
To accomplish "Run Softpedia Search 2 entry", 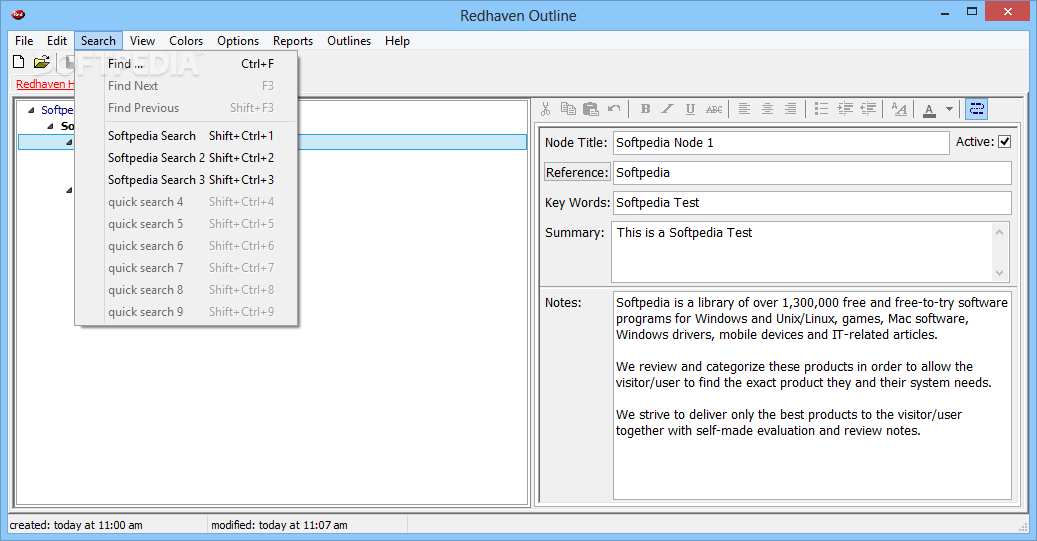I will [187, 157].
